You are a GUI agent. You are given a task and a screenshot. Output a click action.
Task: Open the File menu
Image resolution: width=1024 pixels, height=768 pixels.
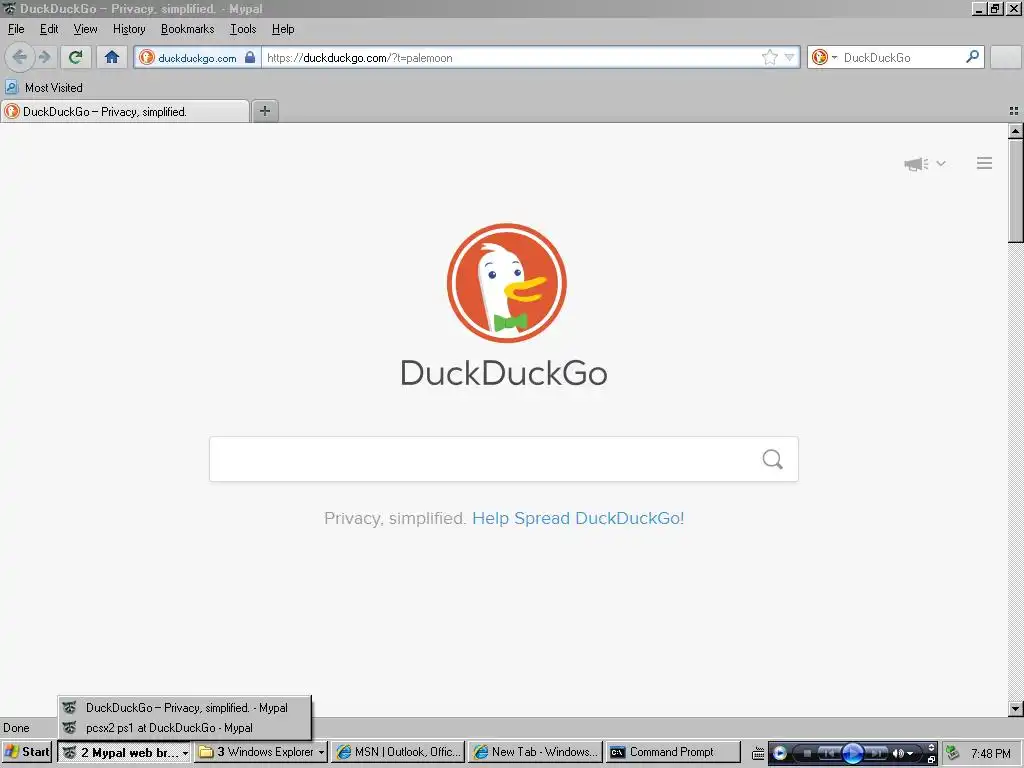16,29
